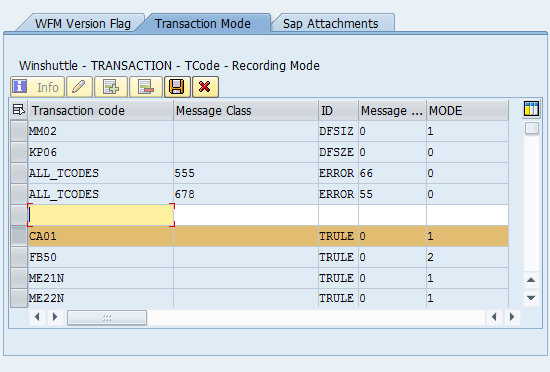Click the ME21N transaction code cell
The image size is (550, 372).
click(101, 278)
